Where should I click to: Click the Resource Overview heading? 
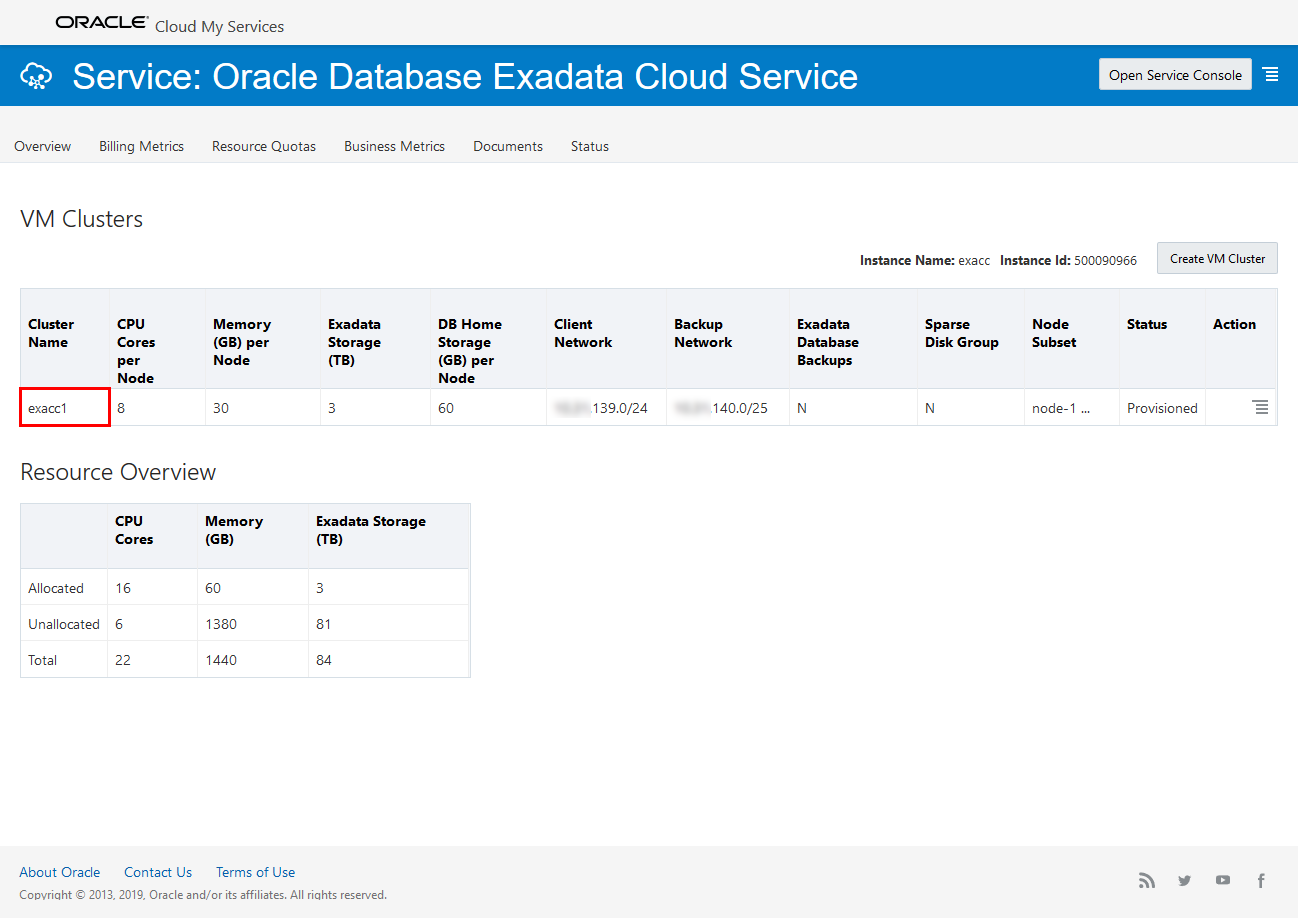click(x=118, y=472)
